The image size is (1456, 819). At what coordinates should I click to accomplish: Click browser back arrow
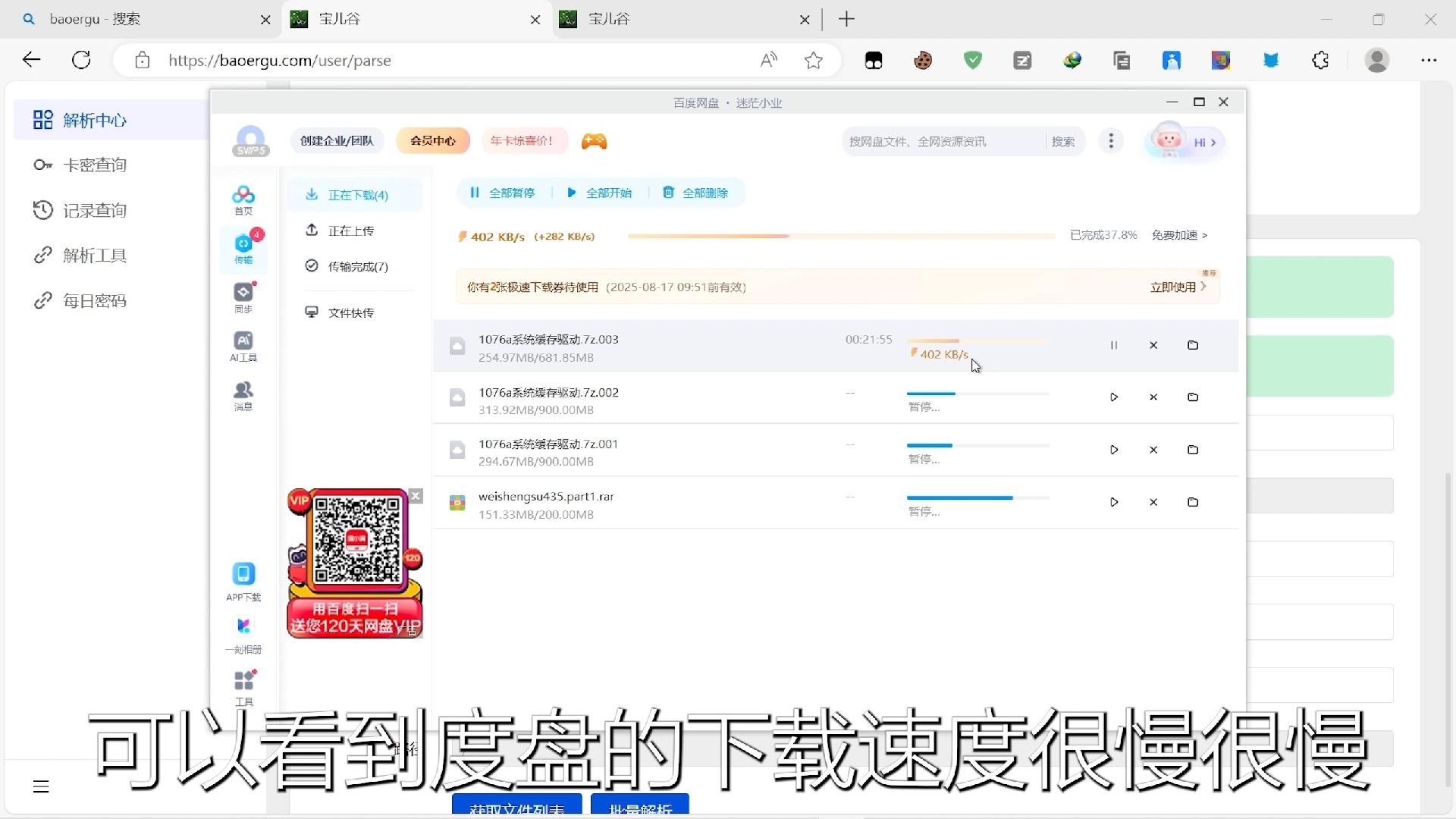tap(31, 60)
